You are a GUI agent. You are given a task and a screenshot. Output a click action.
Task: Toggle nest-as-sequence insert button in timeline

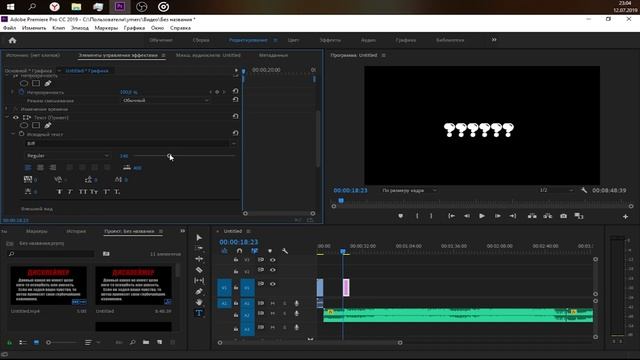click(224, 251)
